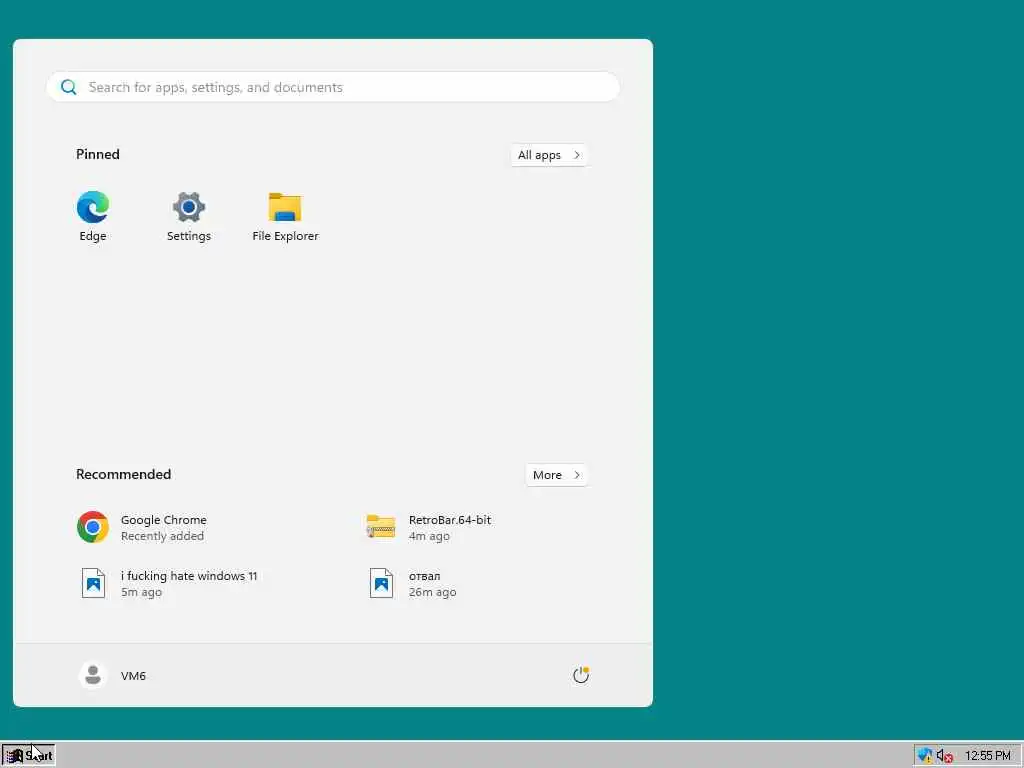Click the Pinned section heading
This screenshot has width=1024, height=768.
98,154
